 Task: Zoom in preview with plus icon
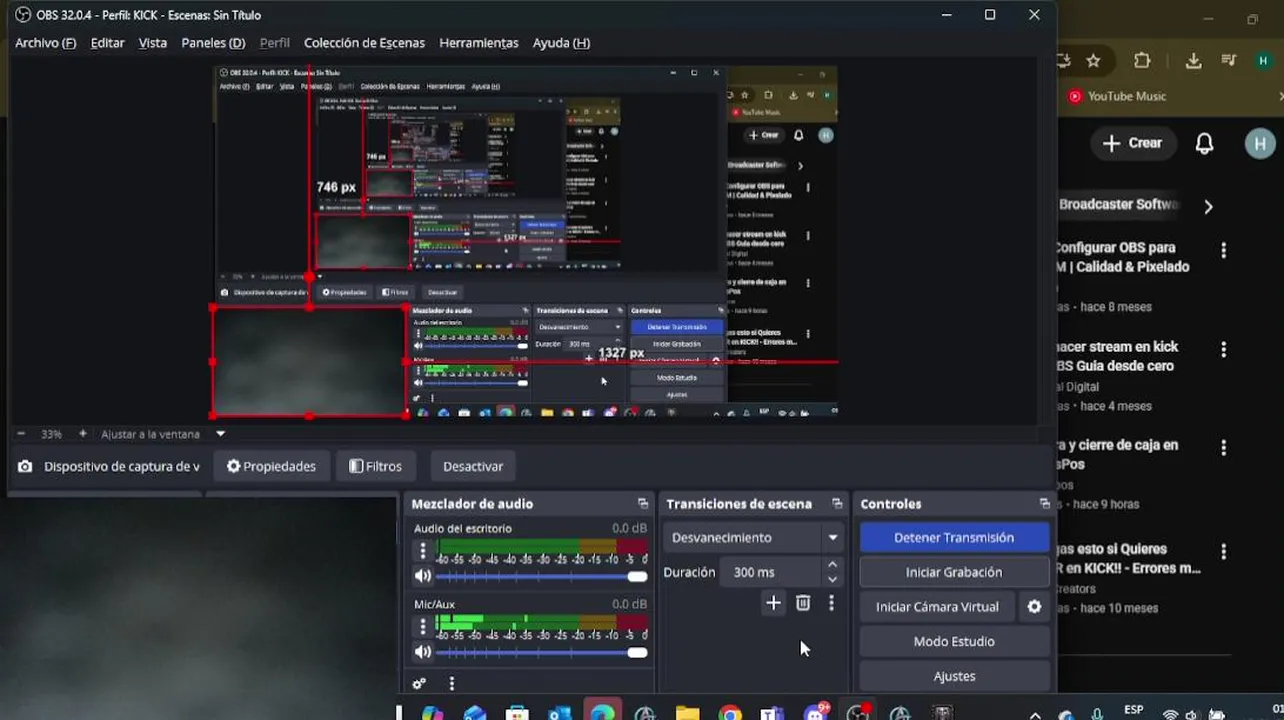[83, 434]
